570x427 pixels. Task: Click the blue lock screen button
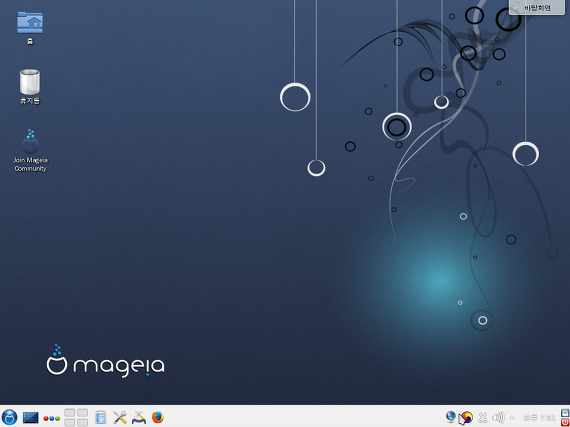tap(565, 413)
